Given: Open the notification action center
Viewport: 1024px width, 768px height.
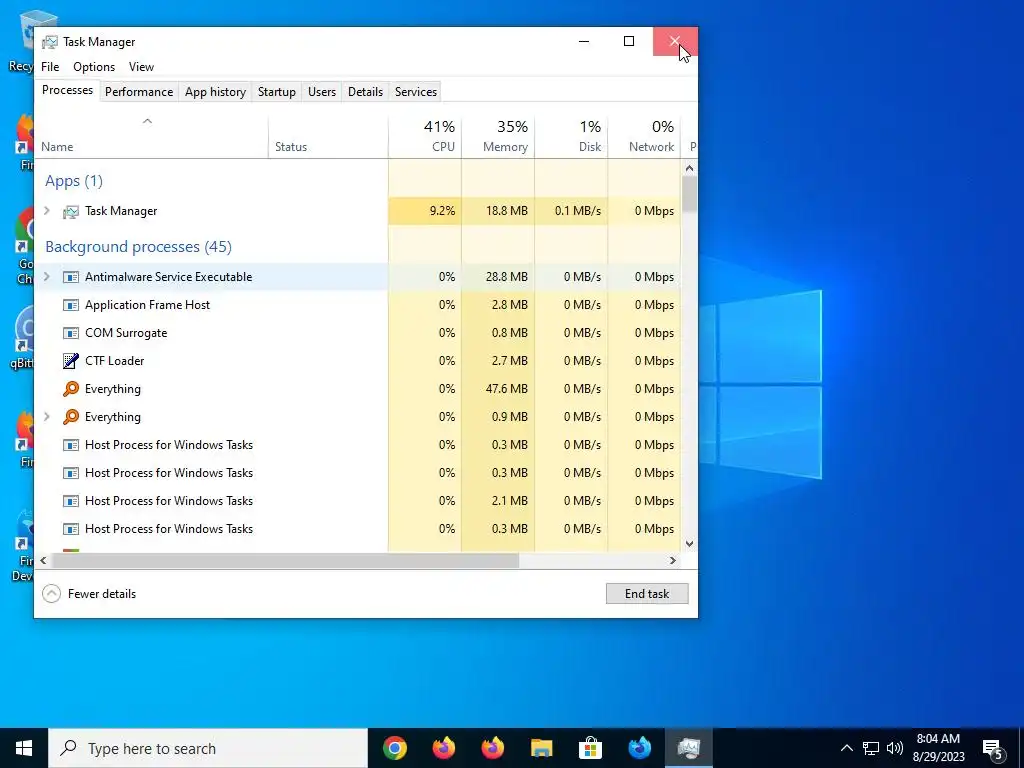Looking at the screenshot, I should point(993,748).
